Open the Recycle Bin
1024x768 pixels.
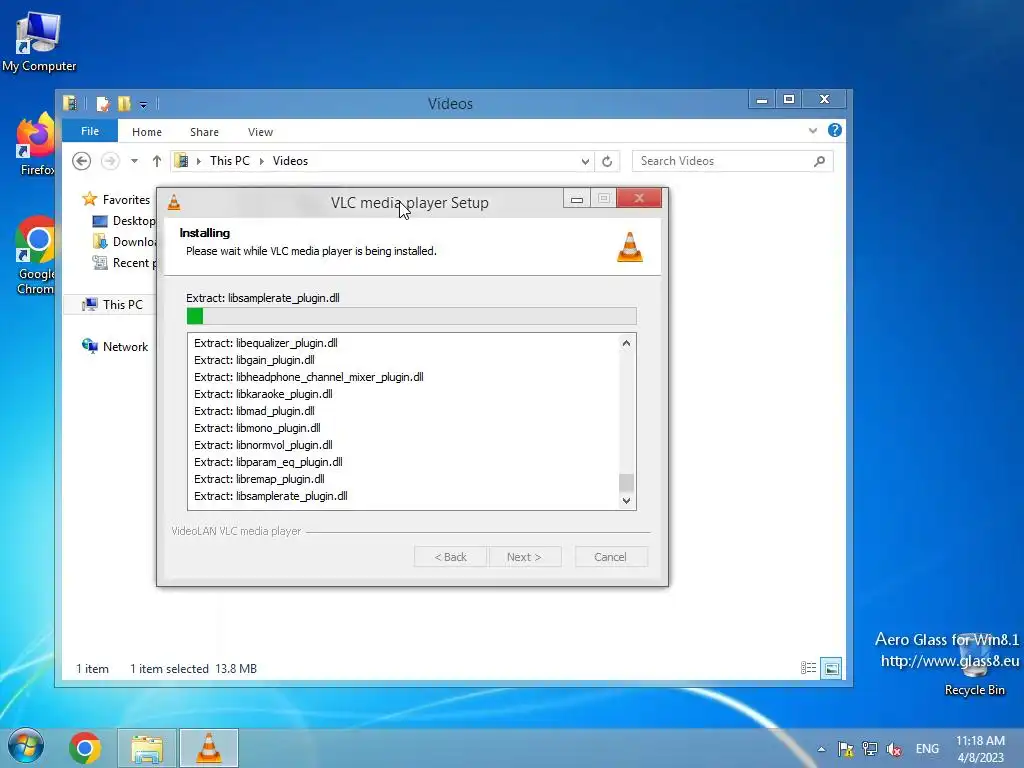[x=974, y=665]
